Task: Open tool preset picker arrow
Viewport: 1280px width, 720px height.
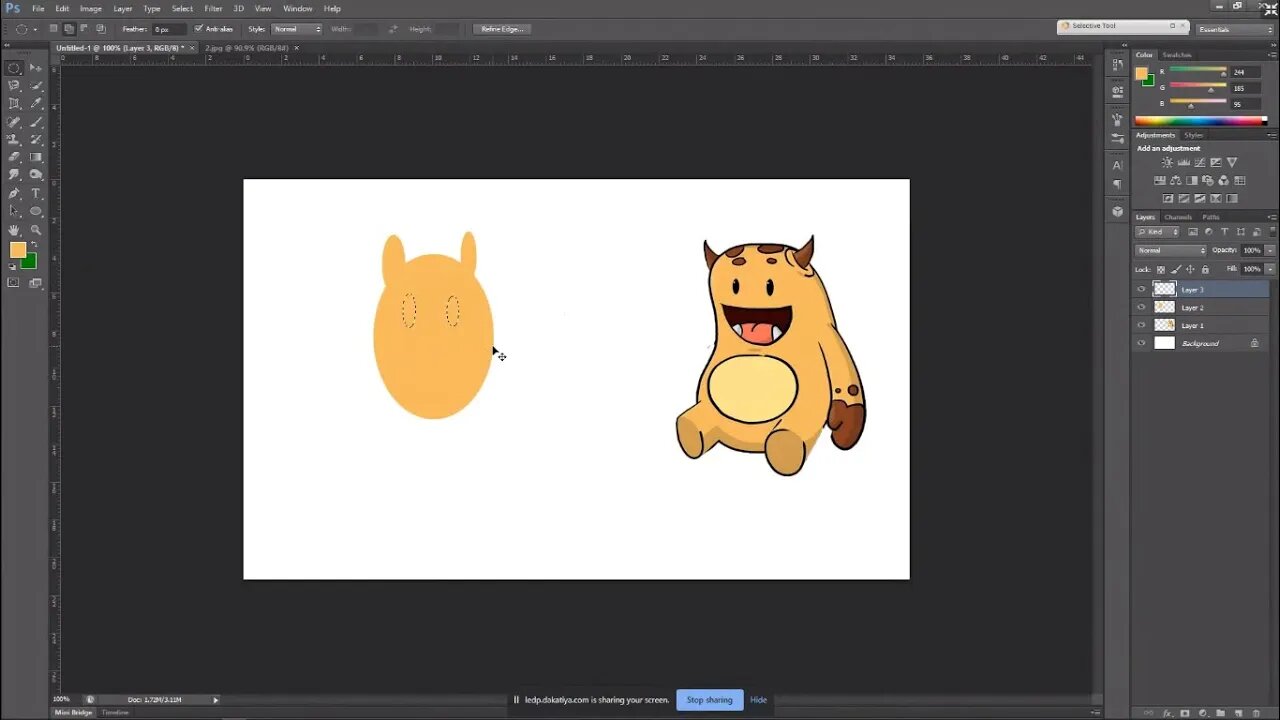Action: (x=35, y=29)
